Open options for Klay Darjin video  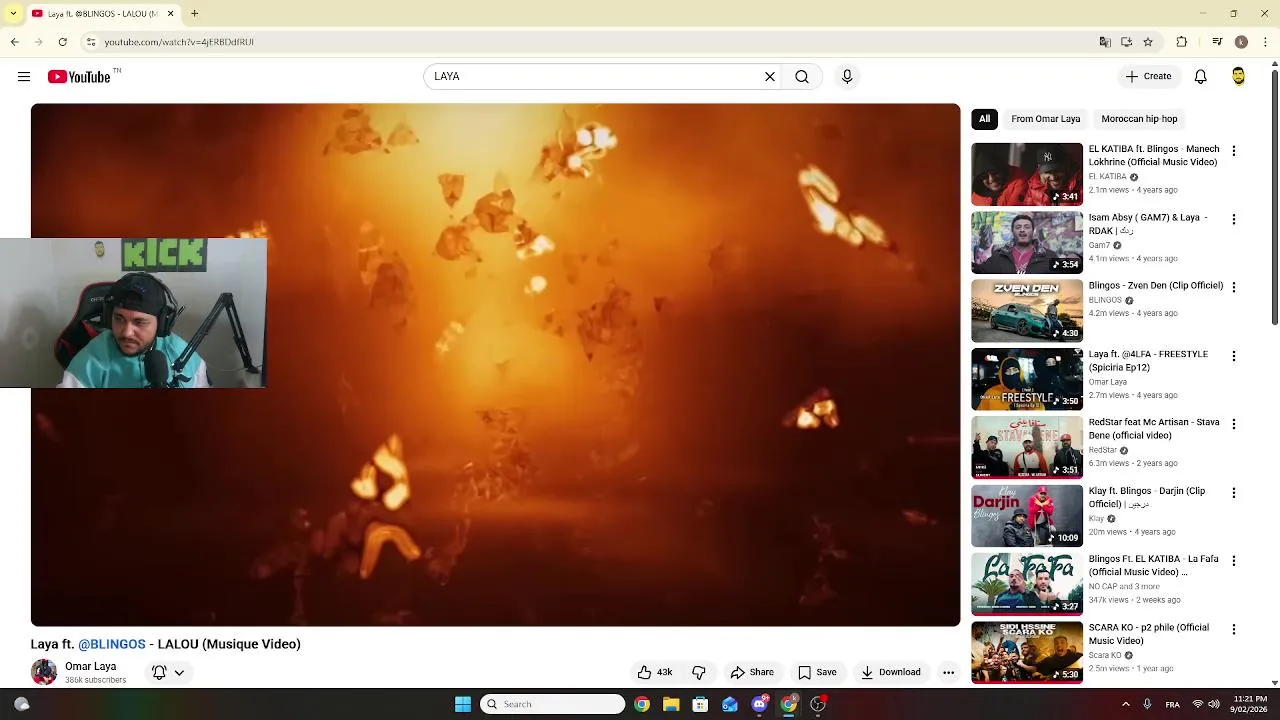(1233, 493)
